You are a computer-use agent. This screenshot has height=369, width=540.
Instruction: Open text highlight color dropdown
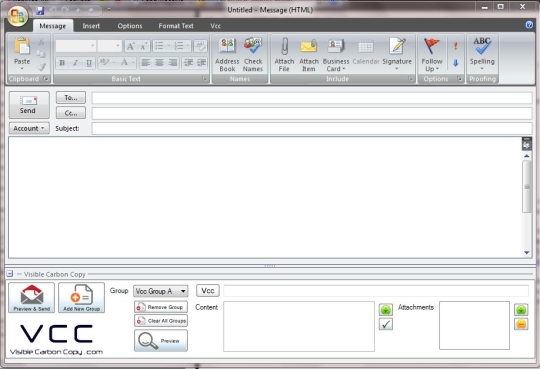pos(114,63)
